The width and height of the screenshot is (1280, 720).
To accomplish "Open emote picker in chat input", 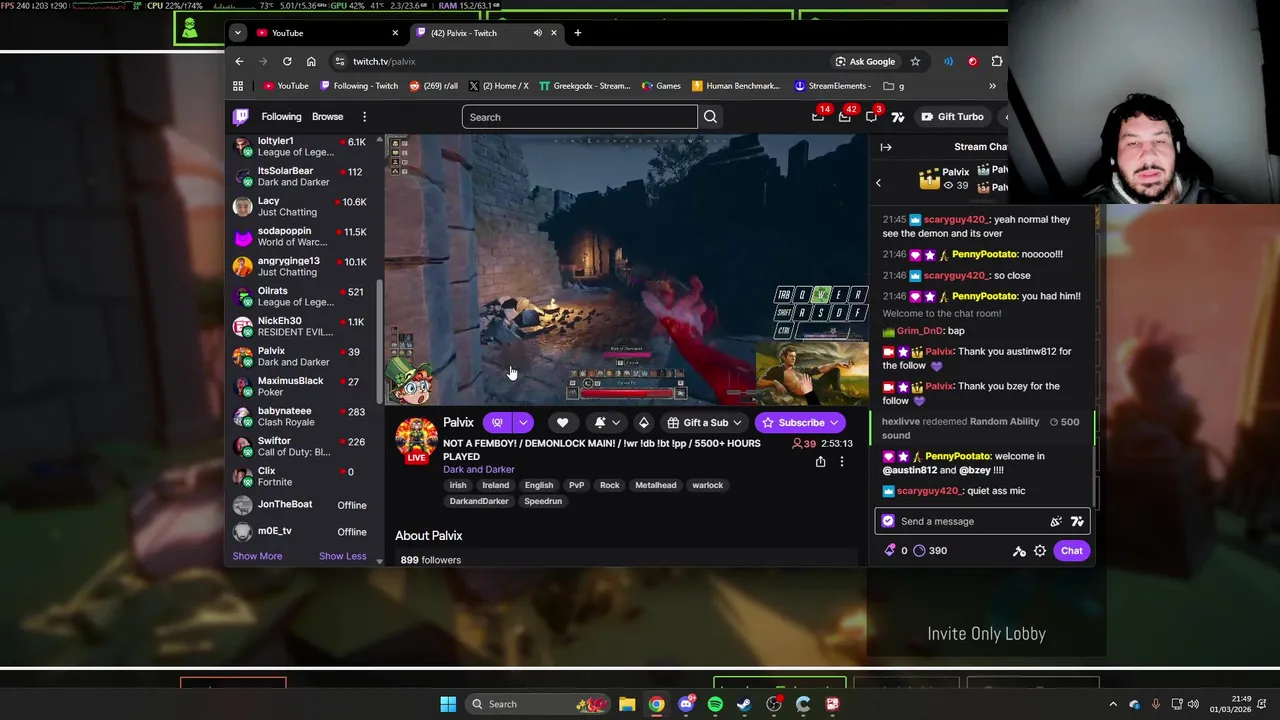I will pyautogui.click(x=1056, y=521).
